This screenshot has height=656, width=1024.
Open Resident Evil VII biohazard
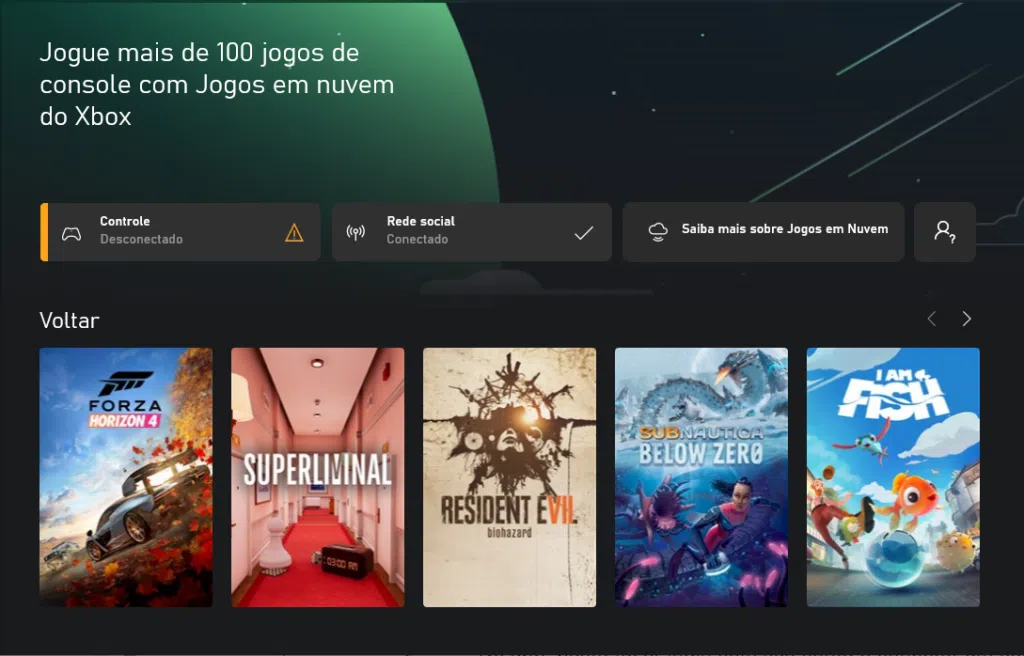click(x=509, y=477)
